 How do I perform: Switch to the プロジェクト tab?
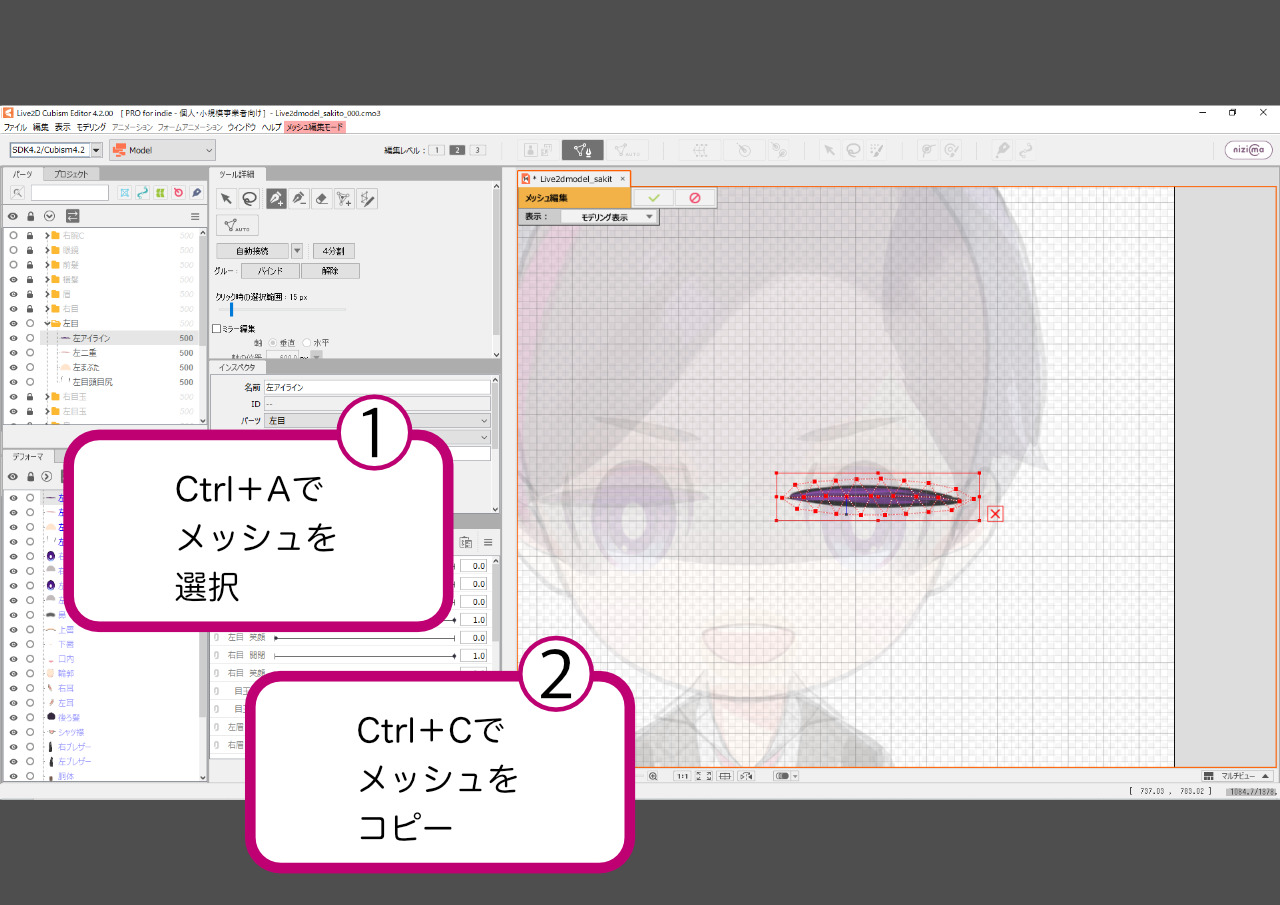pos(70,174)
